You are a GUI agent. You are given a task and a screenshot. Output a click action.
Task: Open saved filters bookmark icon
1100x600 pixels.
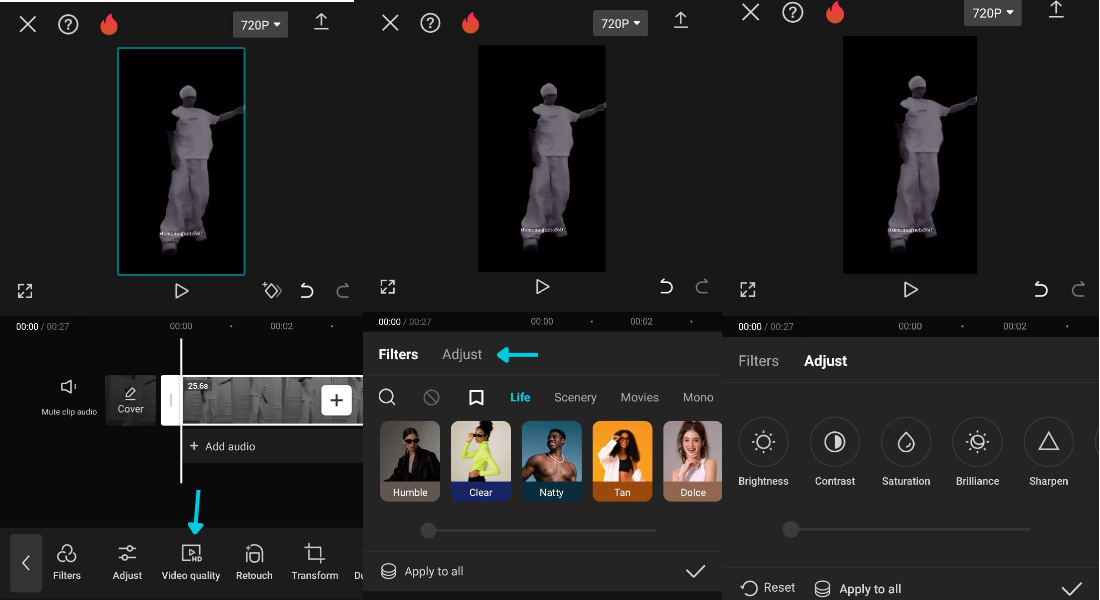click(476, 397)
